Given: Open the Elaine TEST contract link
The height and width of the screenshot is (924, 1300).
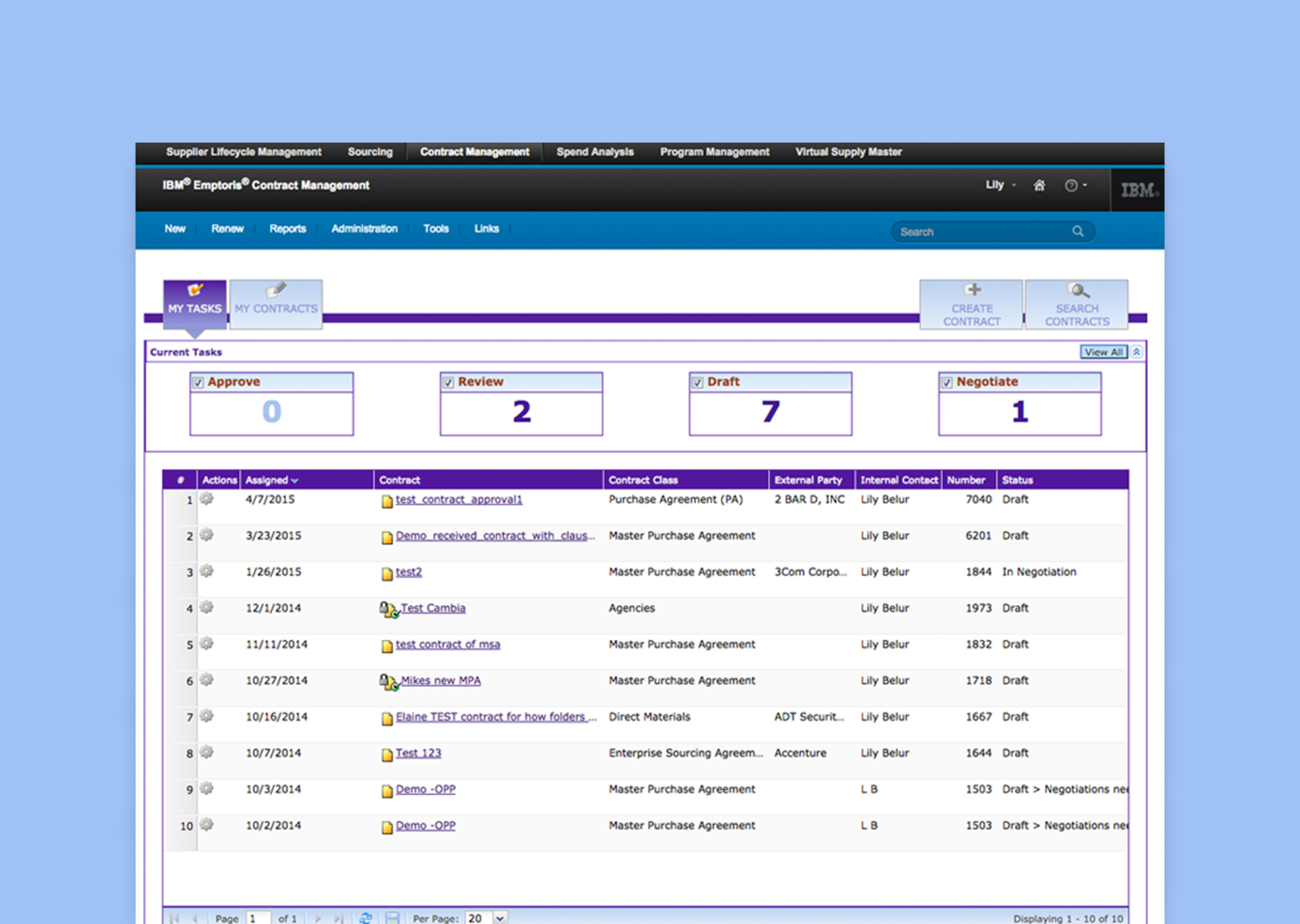Looking at the screenshot, I should tap(497, 716).
